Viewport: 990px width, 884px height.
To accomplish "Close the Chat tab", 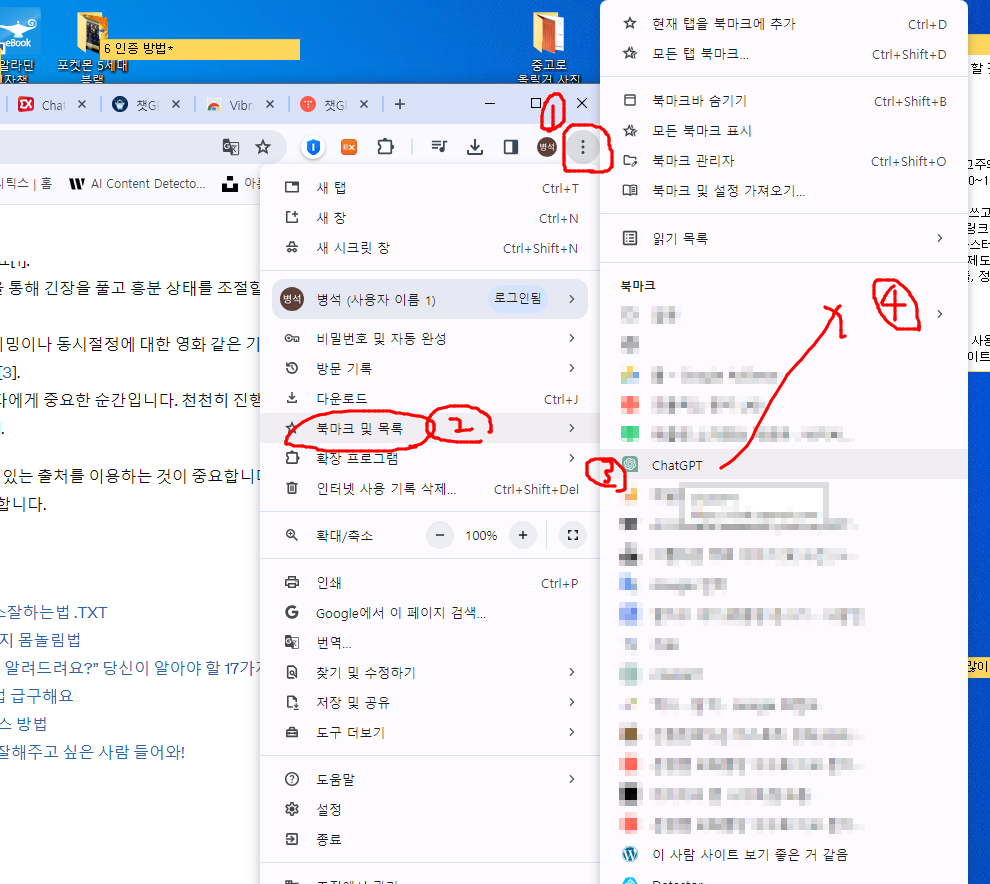I will 82,104.
